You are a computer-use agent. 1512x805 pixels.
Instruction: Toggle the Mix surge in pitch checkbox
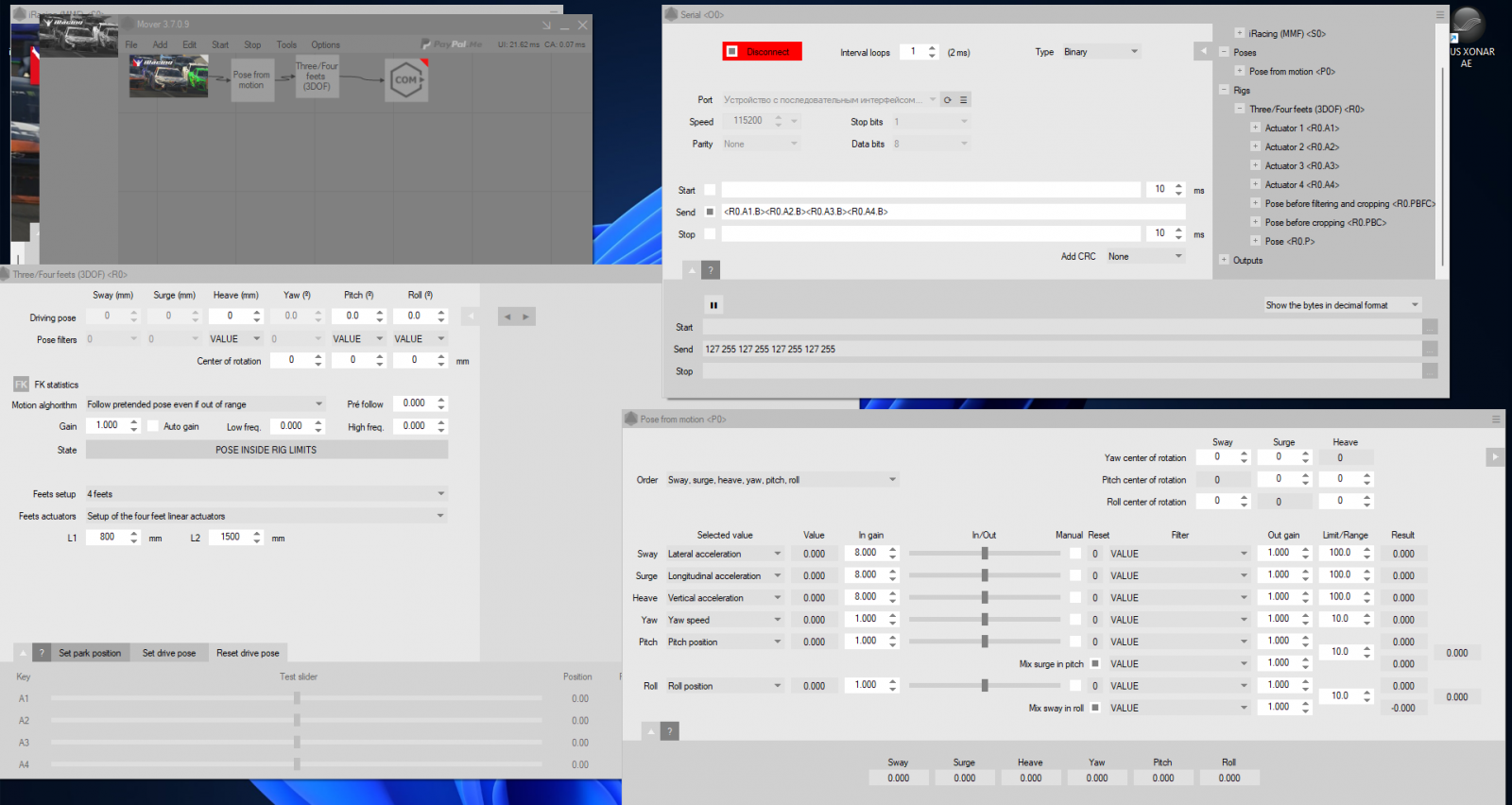point(1095,664)
